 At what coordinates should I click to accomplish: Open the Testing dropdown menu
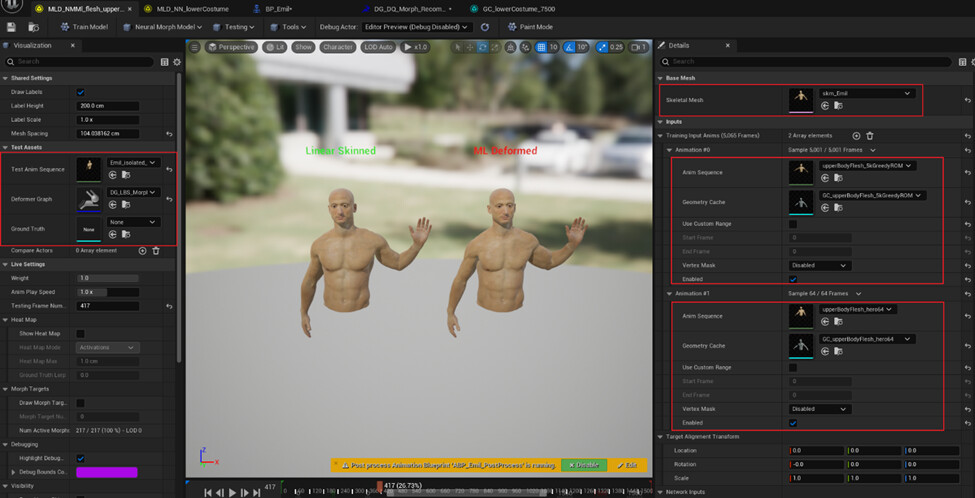233,27
